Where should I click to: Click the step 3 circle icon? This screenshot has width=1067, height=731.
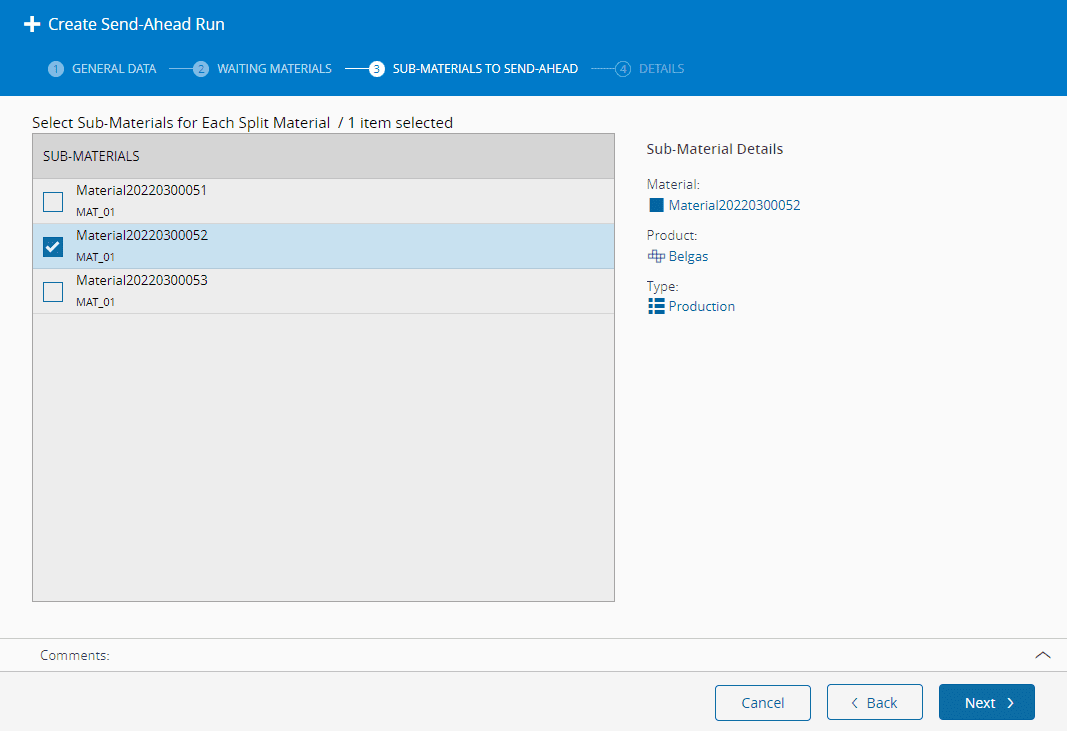click(377, 69)
